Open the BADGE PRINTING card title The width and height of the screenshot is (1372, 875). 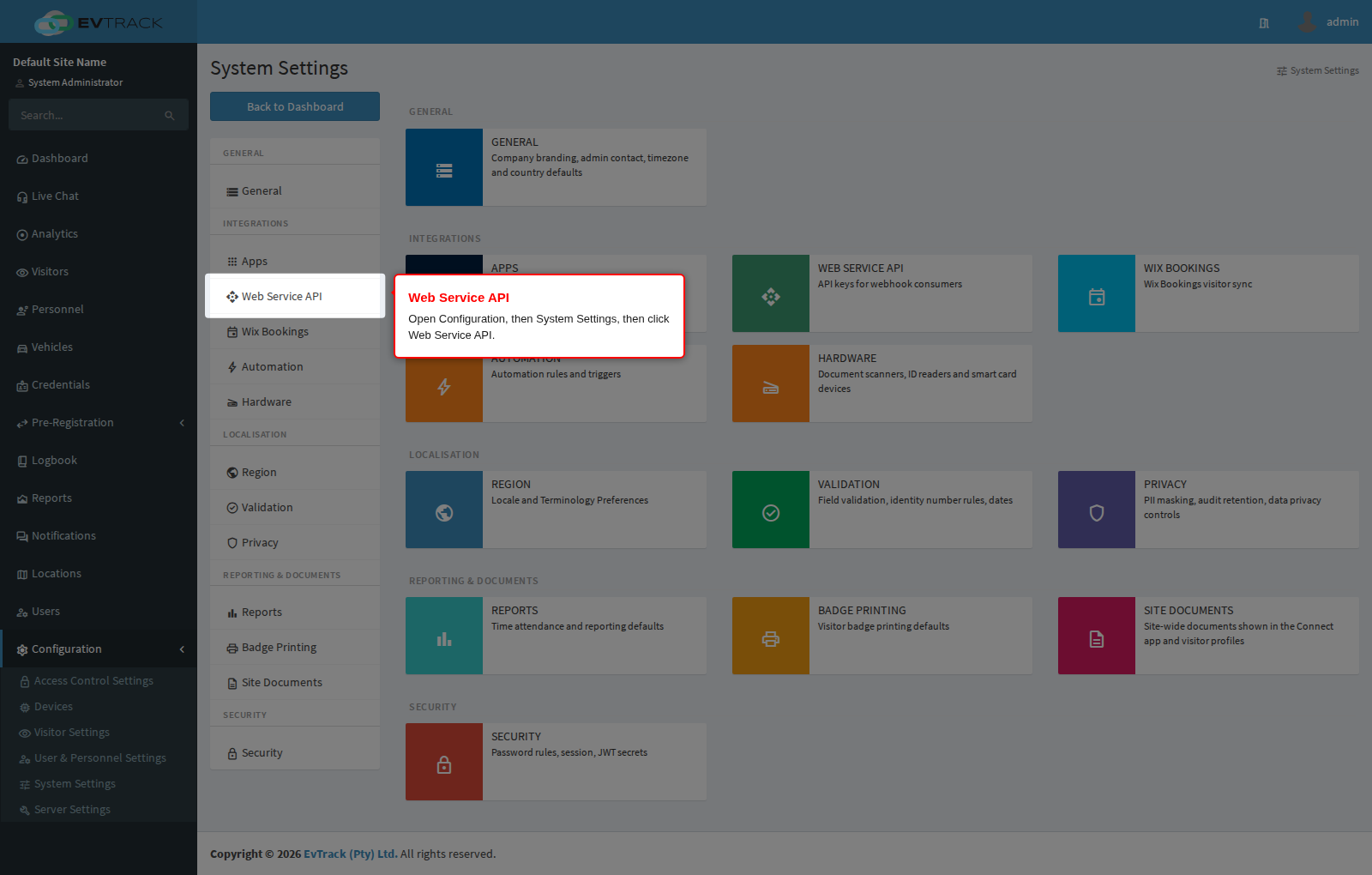tap(862, 611)
